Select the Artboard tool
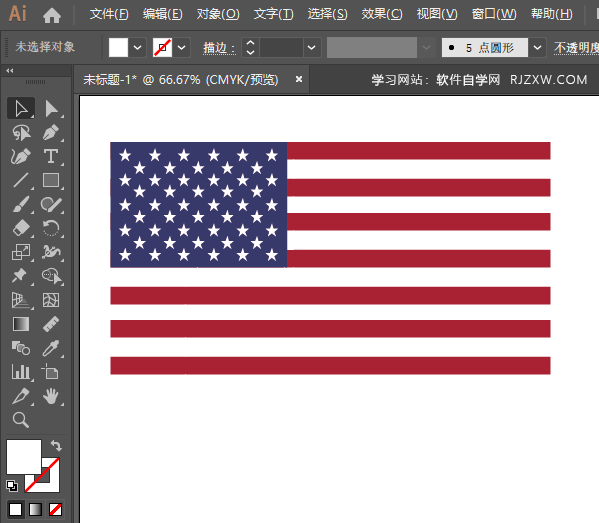This screenshot has height=523, width=599. coord(51,372)
